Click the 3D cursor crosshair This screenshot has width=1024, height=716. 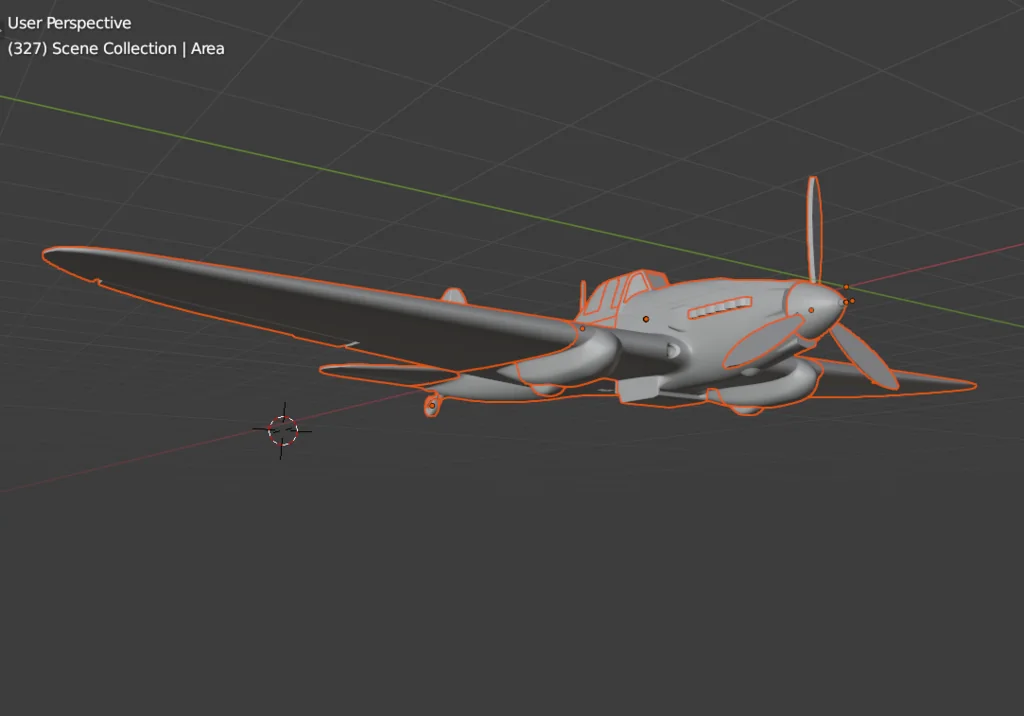(283, 431)
